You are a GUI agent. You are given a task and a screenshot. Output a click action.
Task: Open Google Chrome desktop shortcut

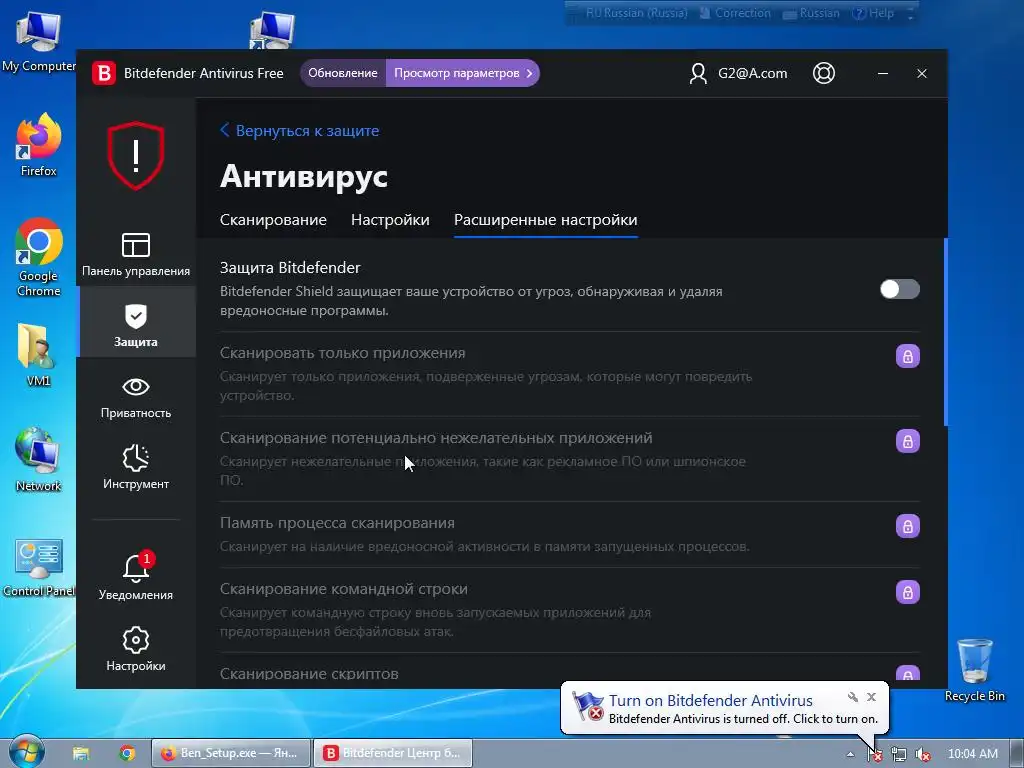click(x=39, y=257)
